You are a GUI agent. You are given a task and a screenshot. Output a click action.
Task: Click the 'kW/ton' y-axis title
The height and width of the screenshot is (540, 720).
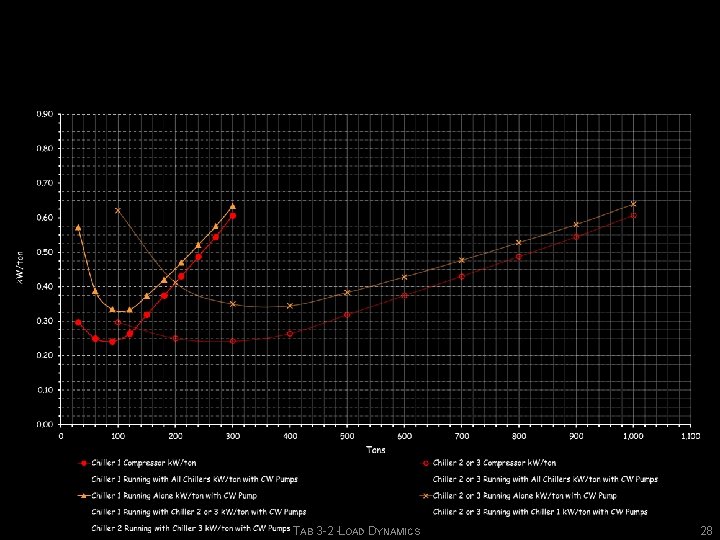click(x=21, y=268)
